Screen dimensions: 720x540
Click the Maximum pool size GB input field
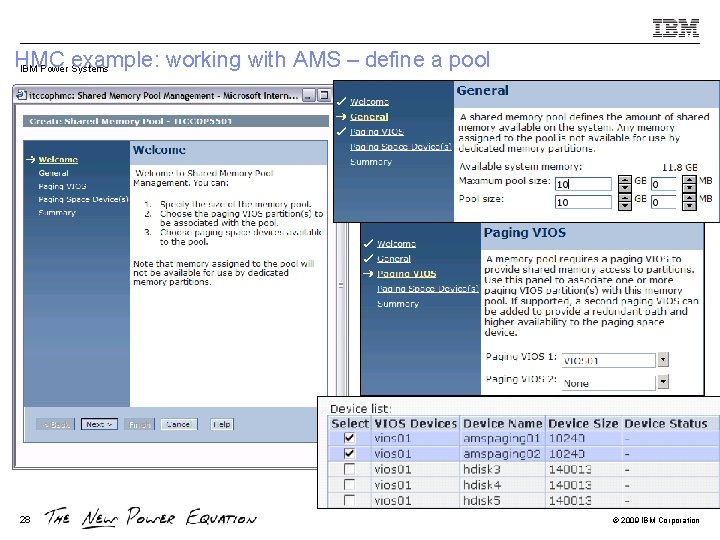click(x=583, y=184)
